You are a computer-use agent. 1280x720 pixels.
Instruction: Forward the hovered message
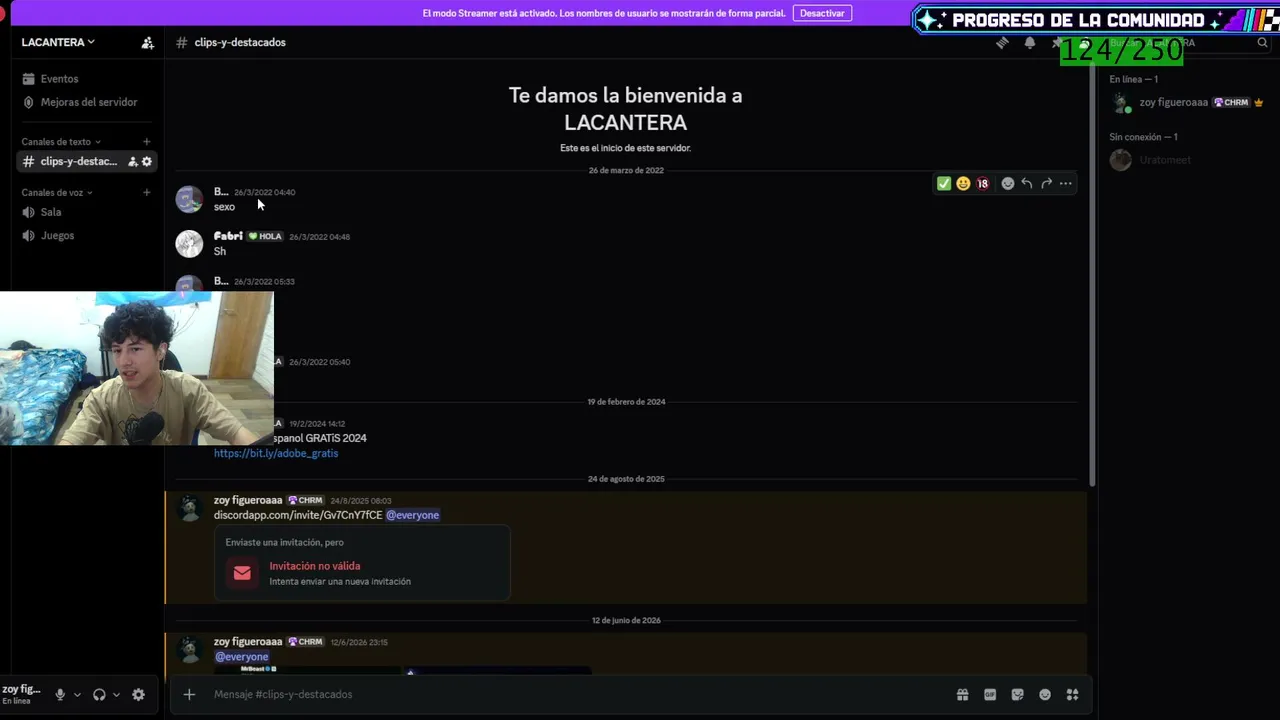pyautogui.click(x=1046, y=184)
